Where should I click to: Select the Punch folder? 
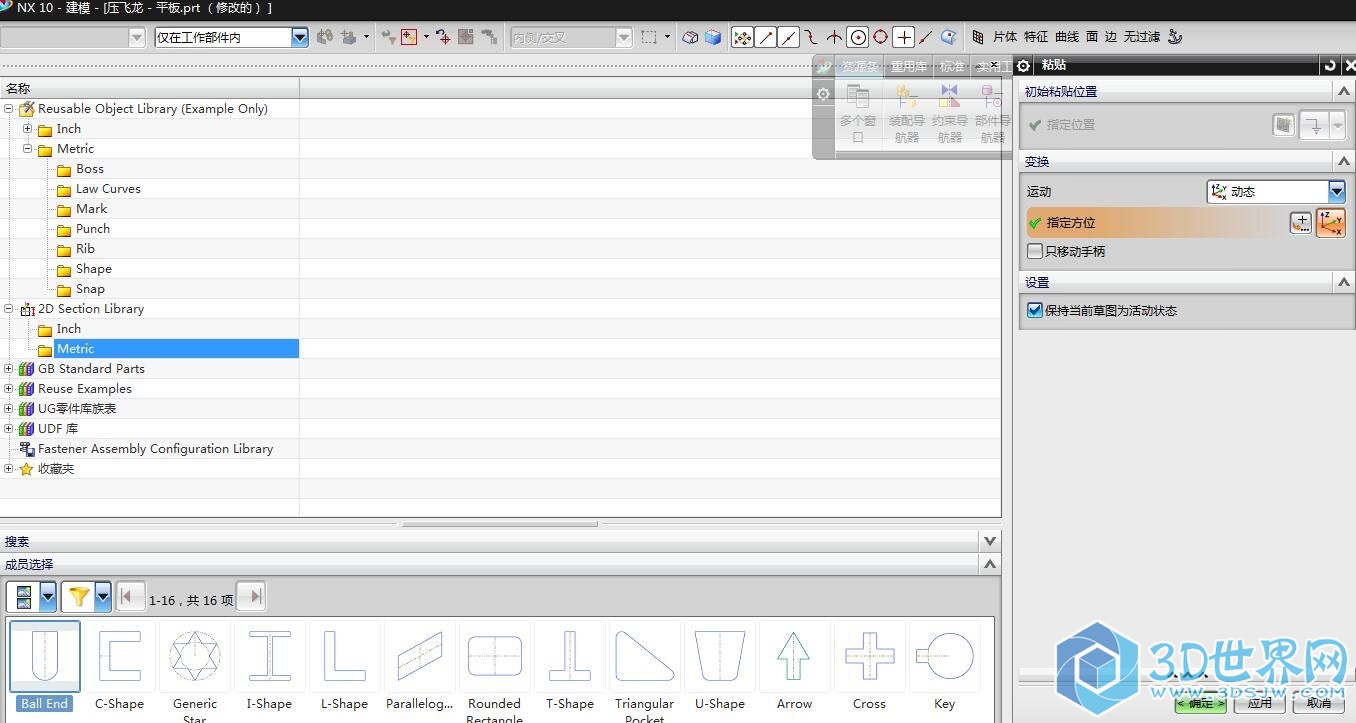[93, 228]
